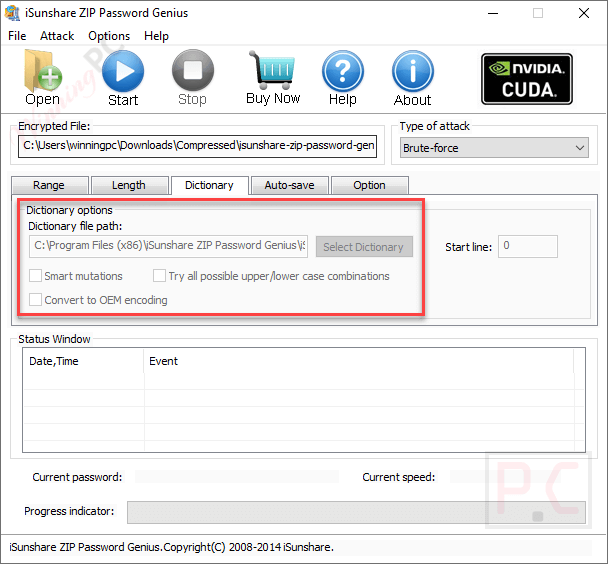608x564 pixels.
Task: Switch to the Auto-save tab
Action: click(290, 185)
